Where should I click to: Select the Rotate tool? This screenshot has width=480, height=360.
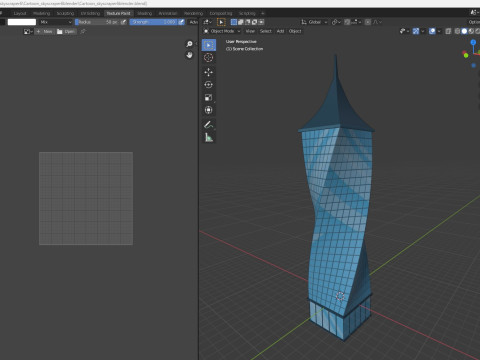pyautogui.click(x=209, y=85)
